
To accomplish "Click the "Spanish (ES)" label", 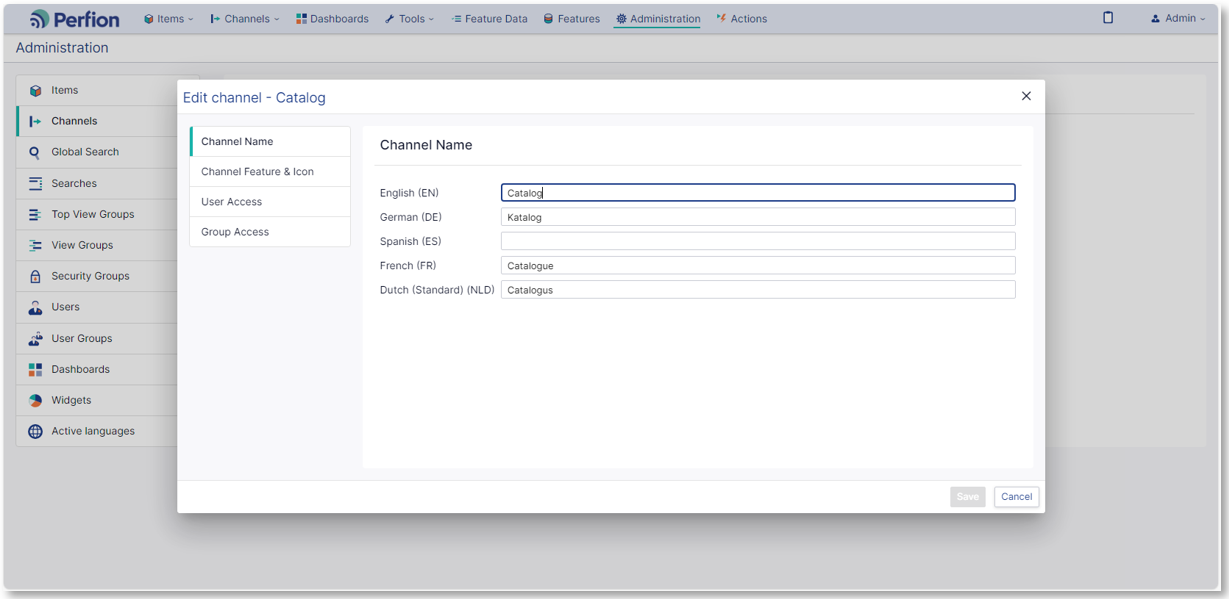I will point(410,241).
